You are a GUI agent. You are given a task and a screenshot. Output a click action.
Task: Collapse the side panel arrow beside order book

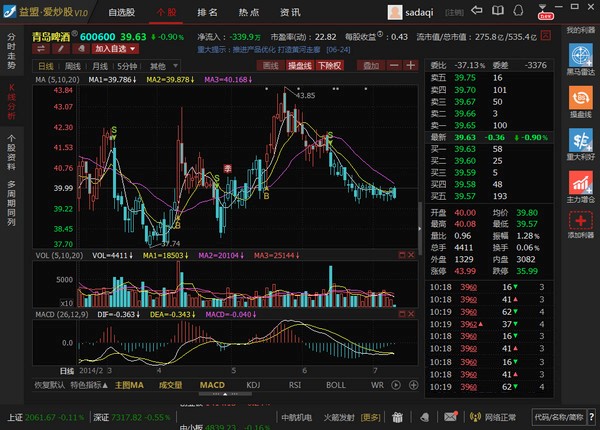[420, 228]
